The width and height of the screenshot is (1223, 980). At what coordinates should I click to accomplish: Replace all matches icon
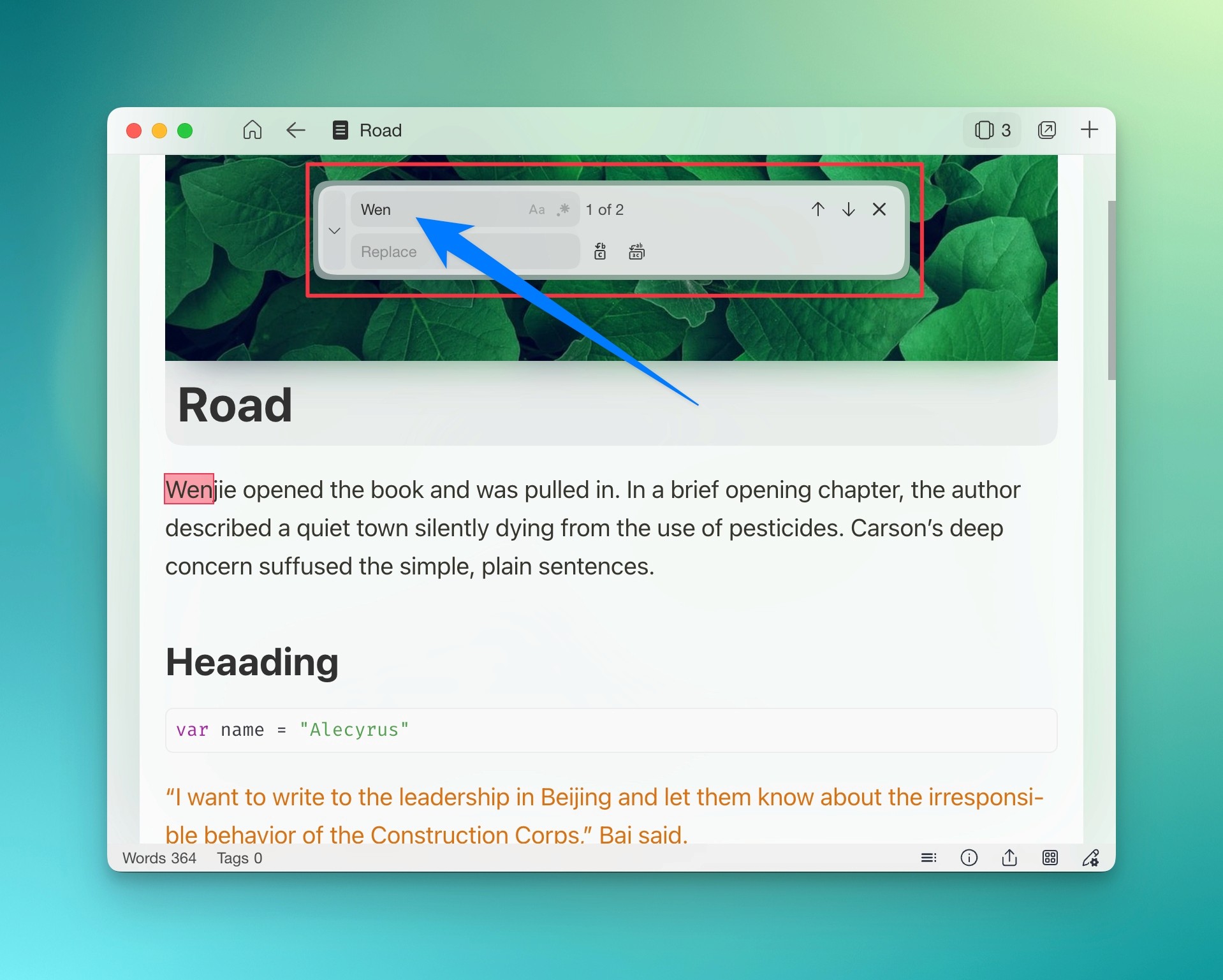tap(636, 251)
